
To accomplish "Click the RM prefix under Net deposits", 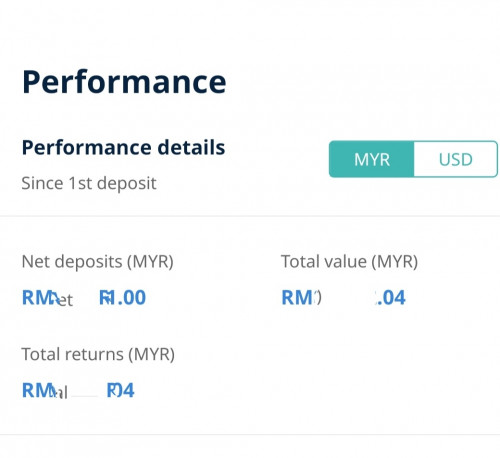I will pos(35,297).
